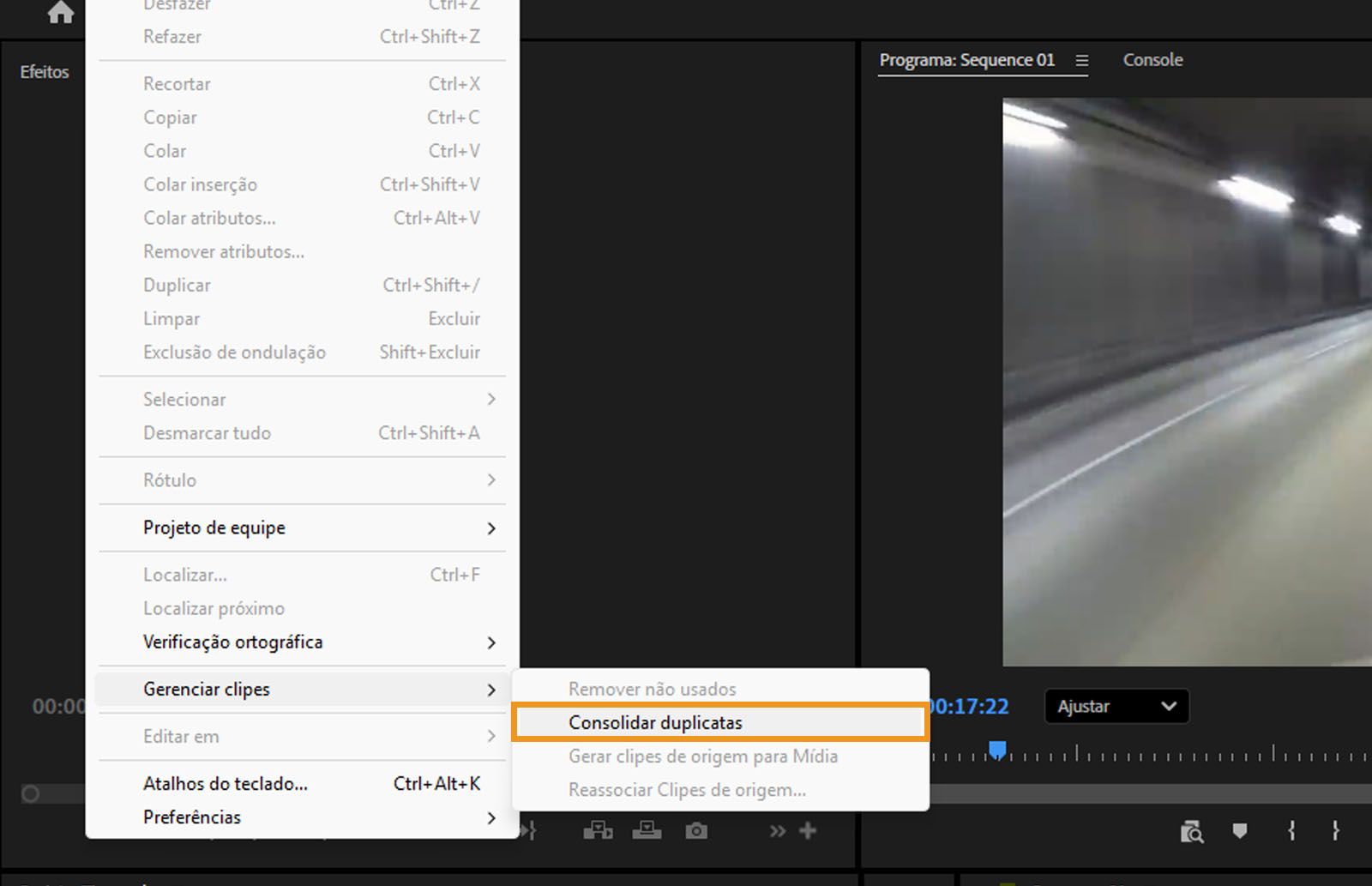The image size is (1372, 886).
Task: Set the Mark Out point icon
Action: 1336,830
